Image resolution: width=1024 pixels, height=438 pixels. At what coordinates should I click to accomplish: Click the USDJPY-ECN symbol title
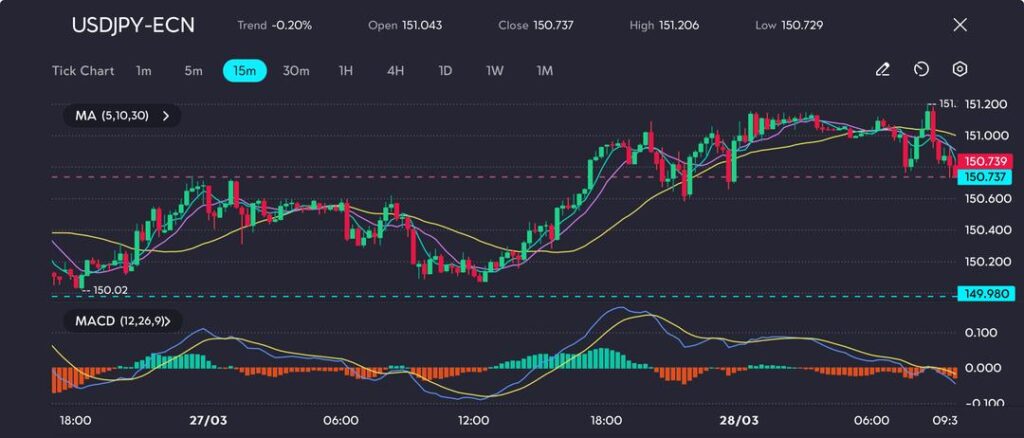[133, 25]
